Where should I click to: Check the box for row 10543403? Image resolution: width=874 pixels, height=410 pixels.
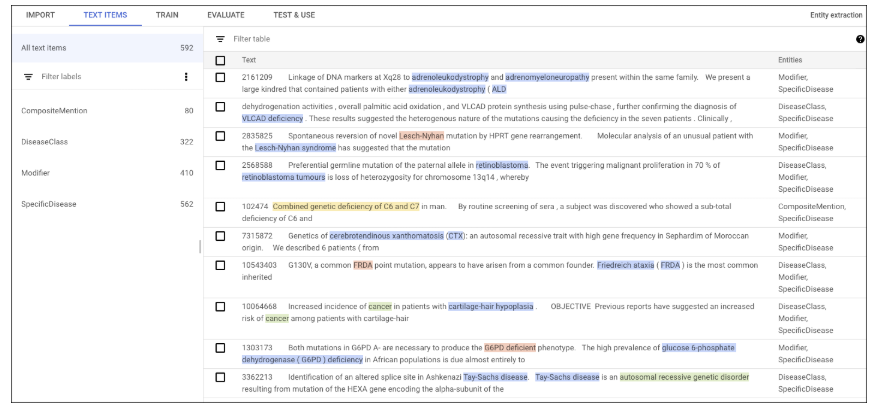[x=220, y=265]
